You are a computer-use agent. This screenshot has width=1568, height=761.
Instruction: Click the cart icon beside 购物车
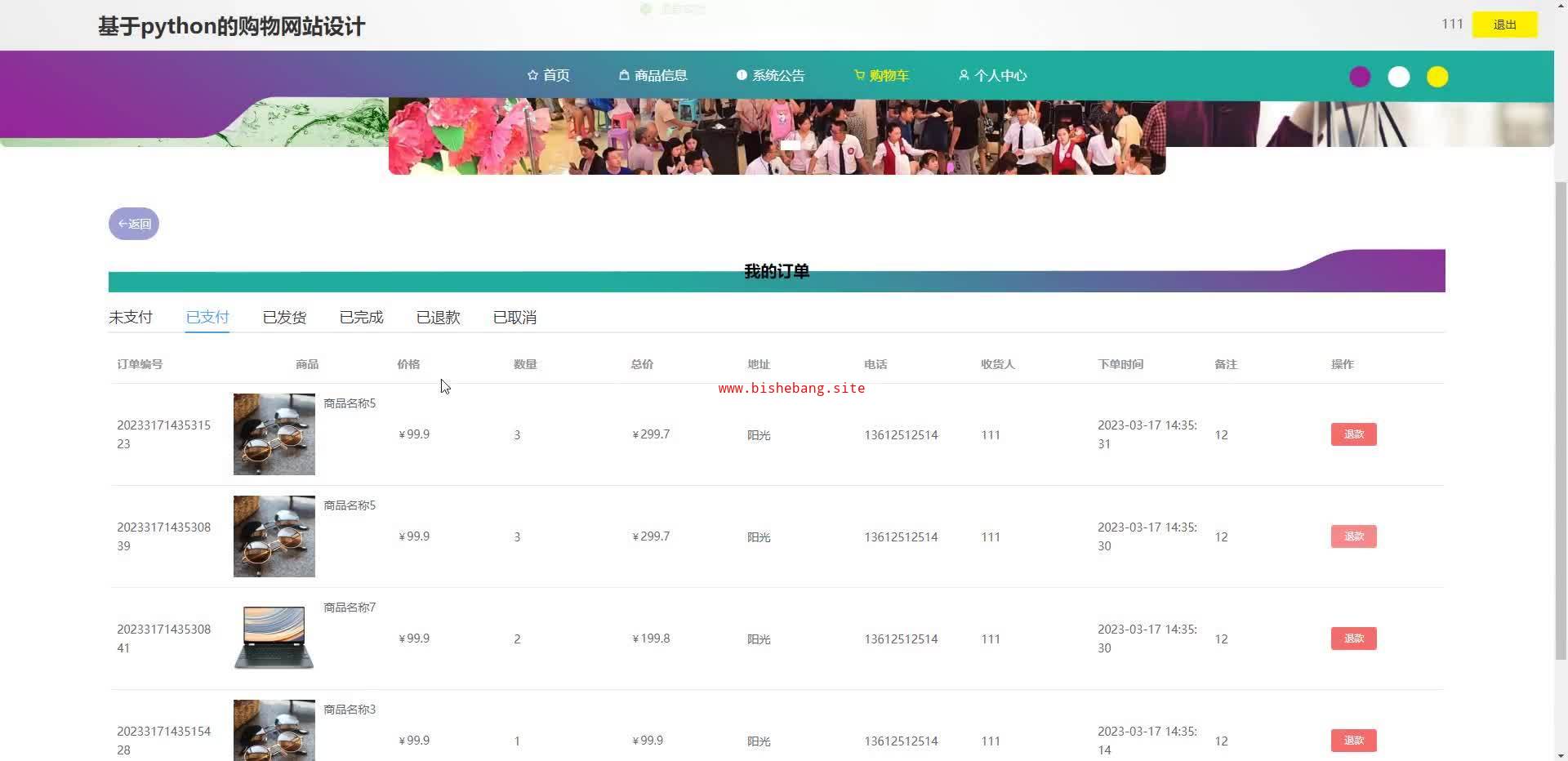click(x=859, y=75)
